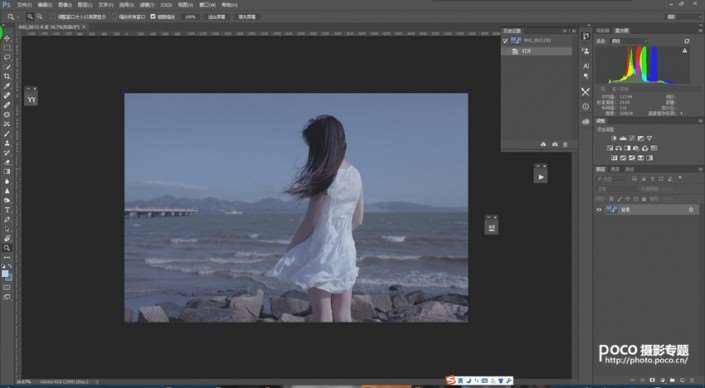Switch to the 通道 Channels tab
This screenshot has height=388, width=705.
pos(616,169)
